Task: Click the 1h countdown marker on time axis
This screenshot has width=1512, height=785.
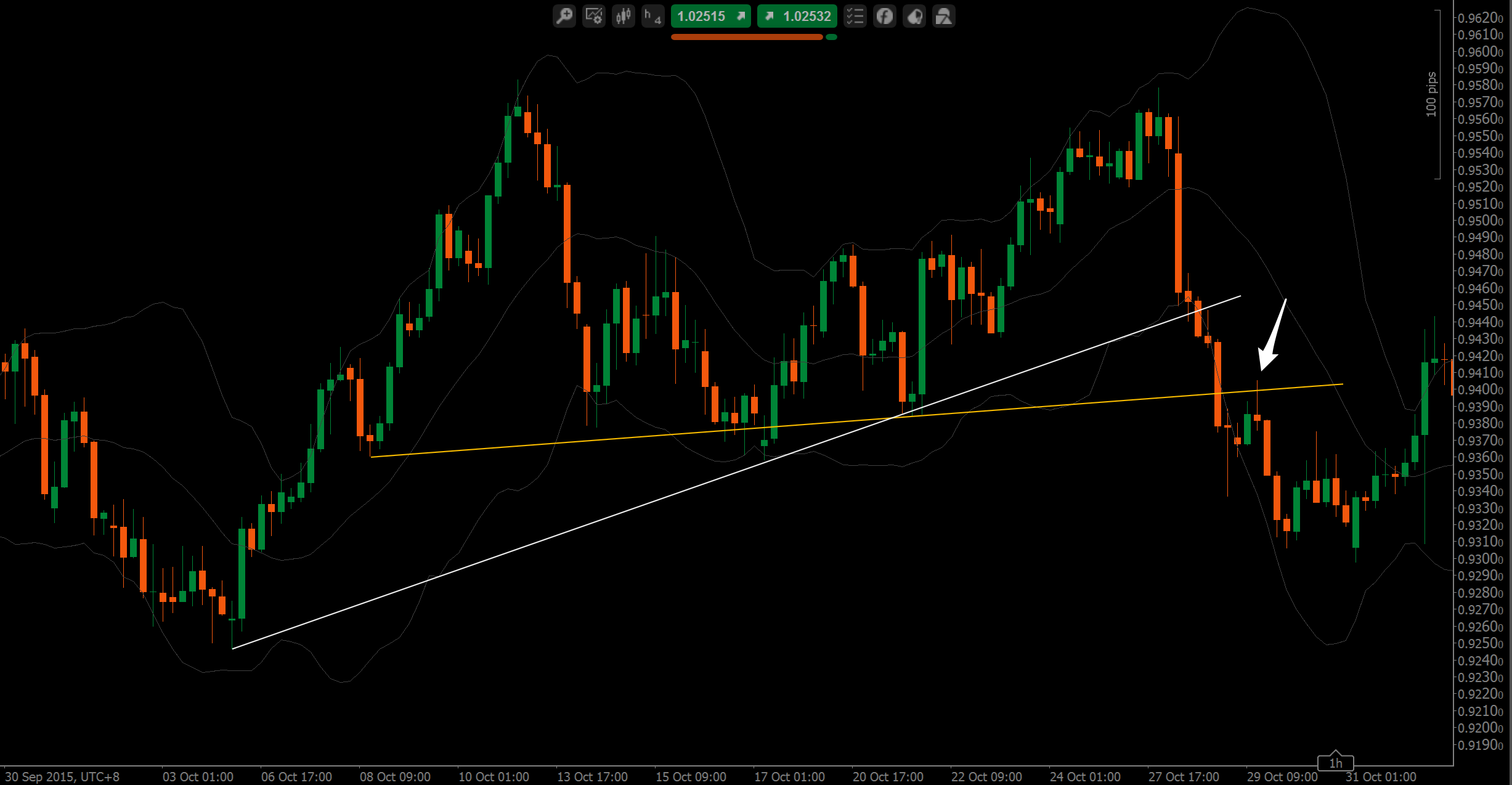Action: click(x=1335, y=763)
